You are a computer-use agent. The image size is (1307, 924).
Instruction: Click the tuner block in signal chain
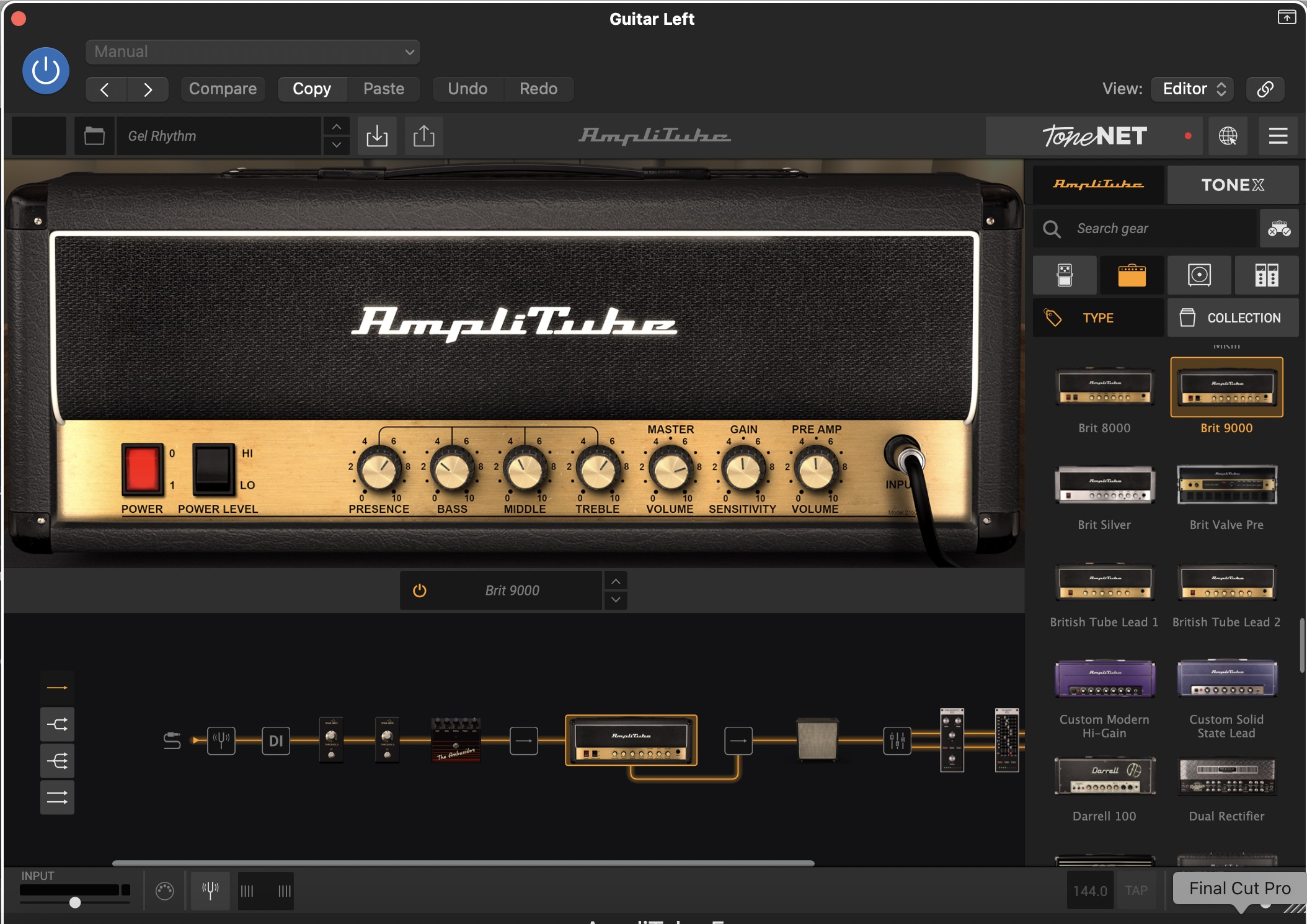click(x=221, y=740)
